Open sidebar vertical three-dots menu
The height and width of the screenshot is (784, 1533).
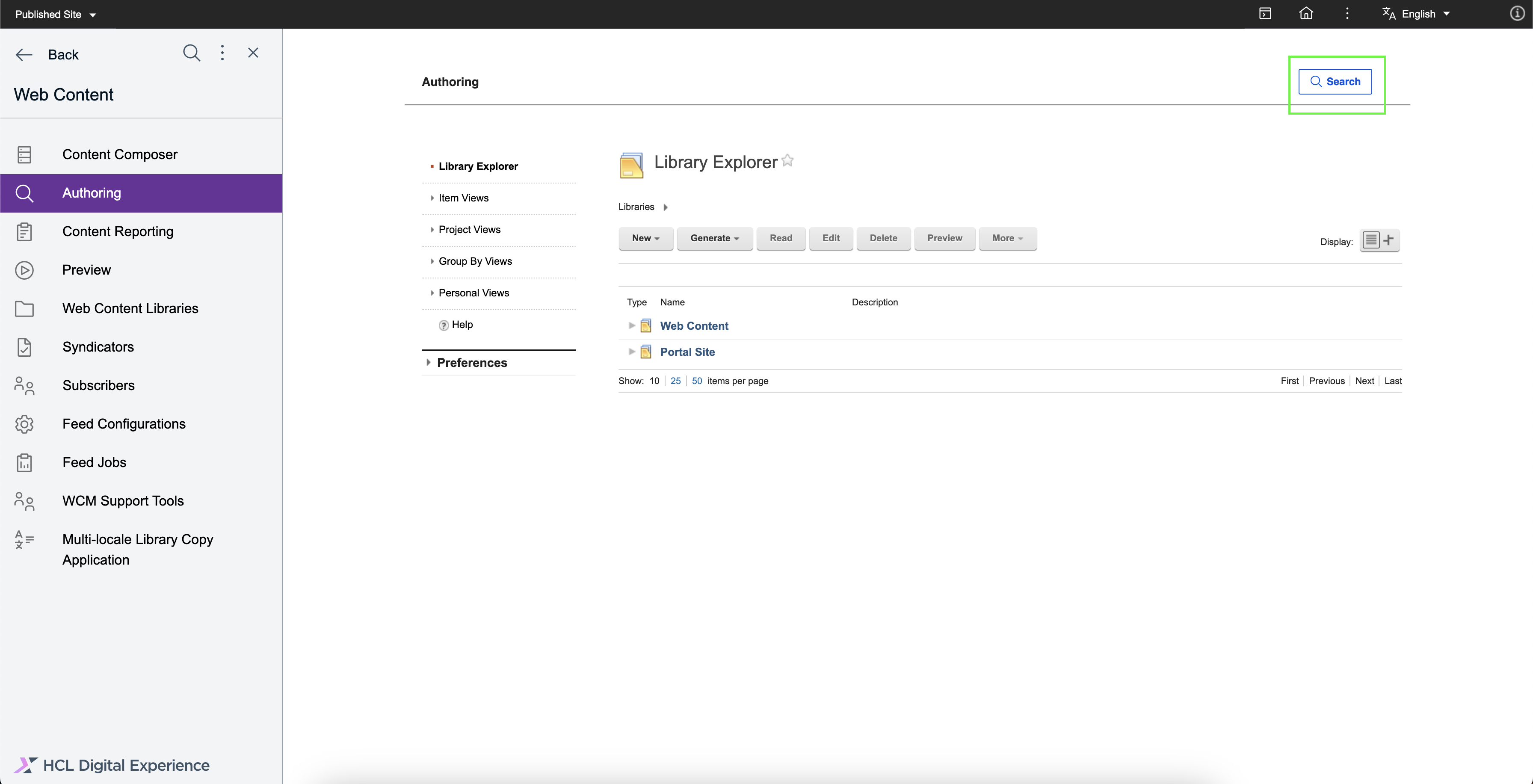click(x=222, y=53)
